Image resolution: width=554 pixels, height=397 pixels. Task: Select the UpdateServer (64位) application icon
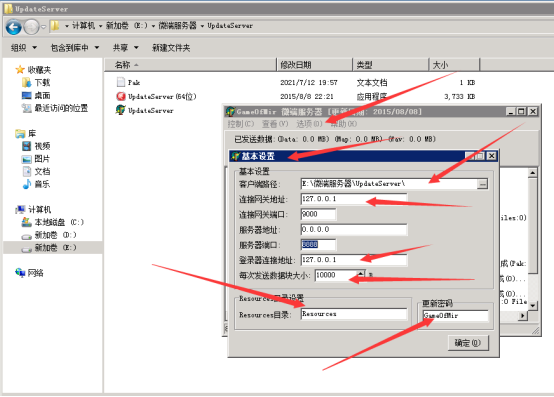(x=121, y=96)
